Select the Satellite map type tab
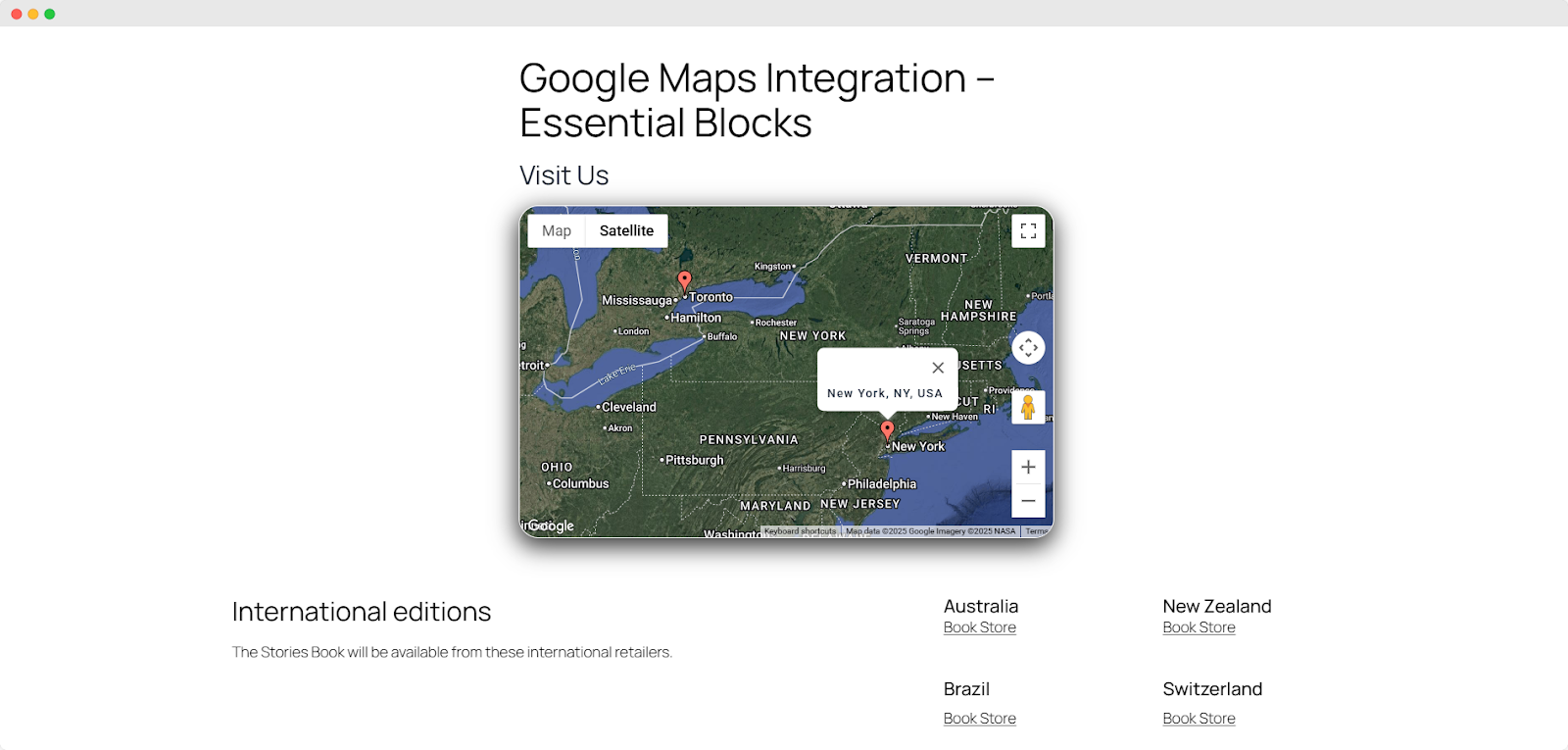Screen dimensions: 1568x750 pos(626,231)
